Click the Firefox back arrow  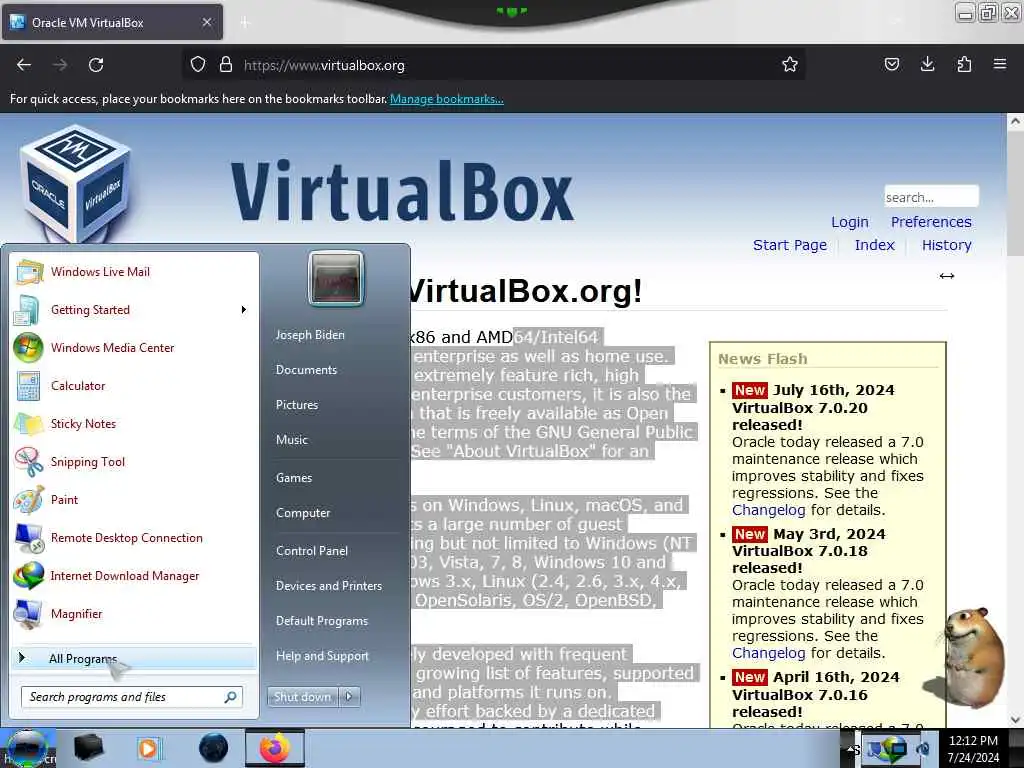tap(24, 65)
